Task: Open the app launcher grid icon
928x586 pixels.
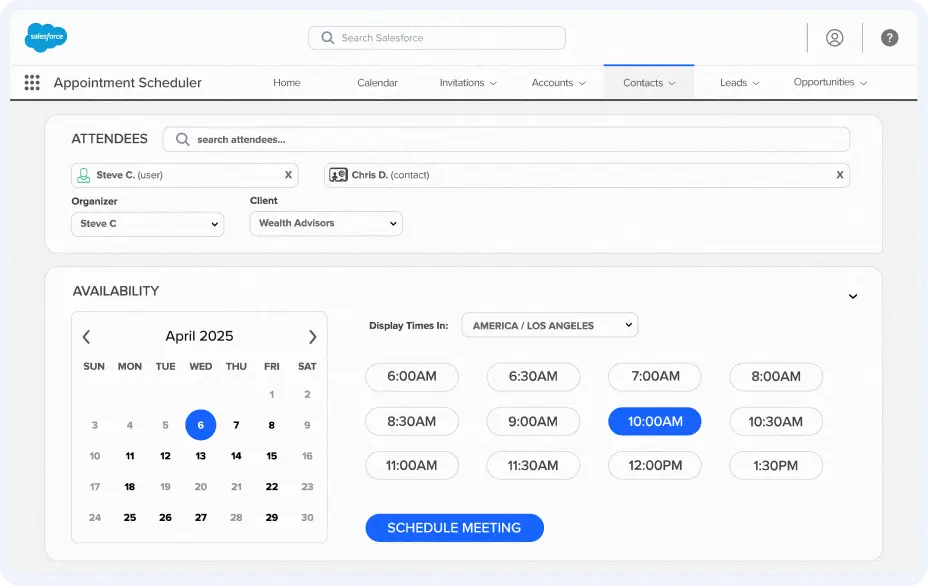Action: (x=32, y=82)
